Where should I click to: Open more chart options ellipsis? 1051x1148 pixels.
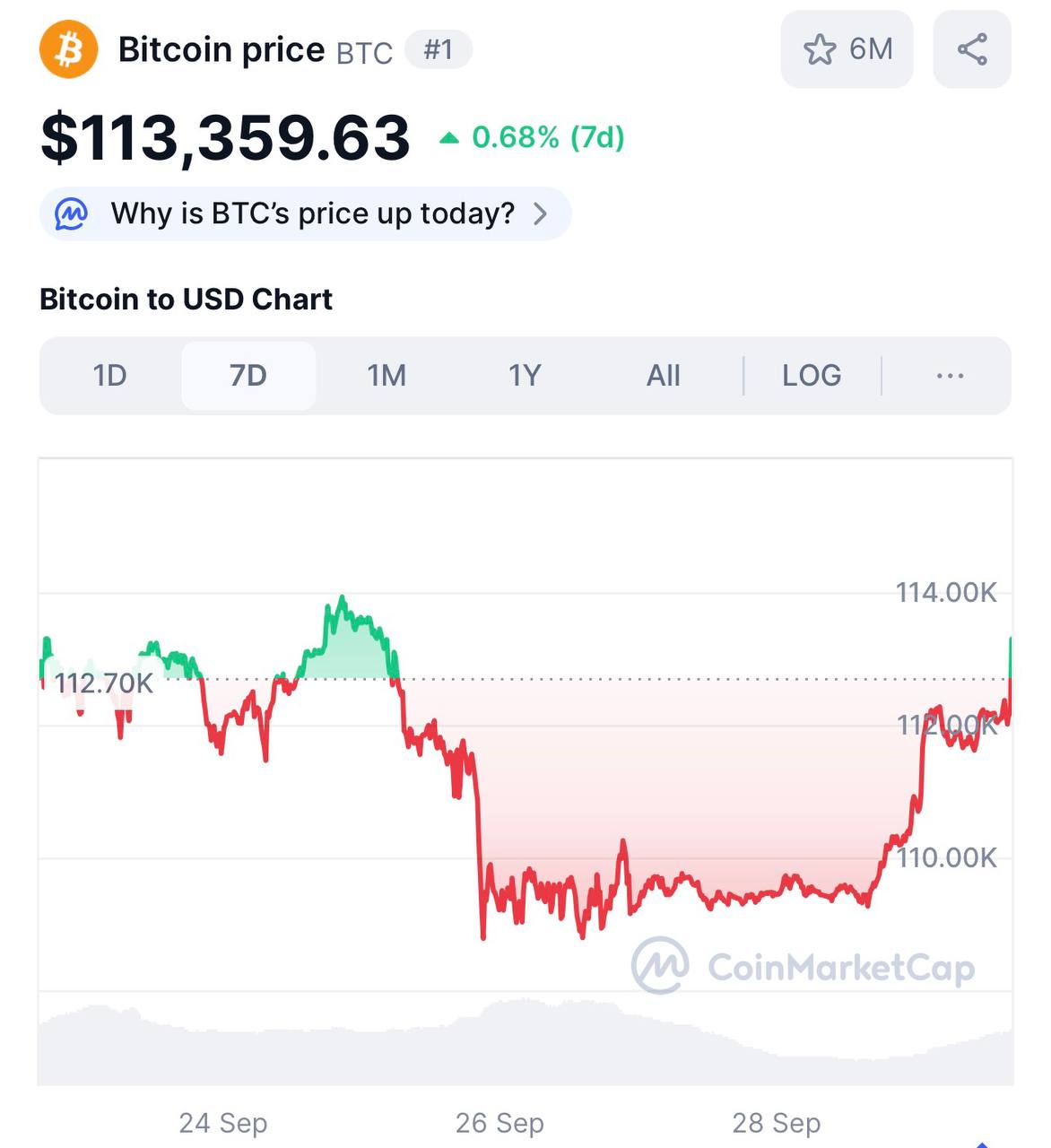tap(950, 376)
